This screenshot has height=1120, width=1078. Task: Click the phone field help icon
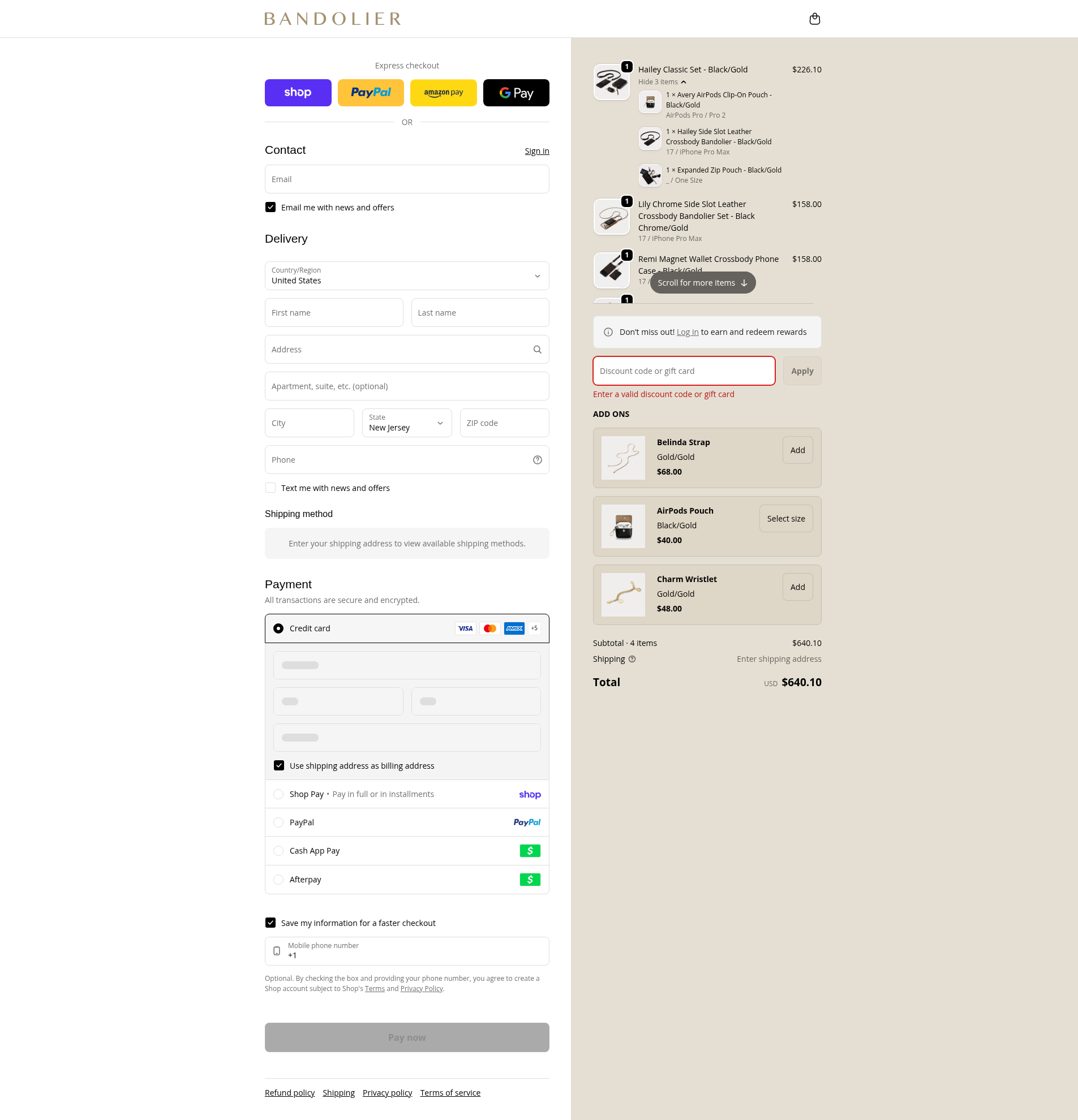tap(536, 460)
